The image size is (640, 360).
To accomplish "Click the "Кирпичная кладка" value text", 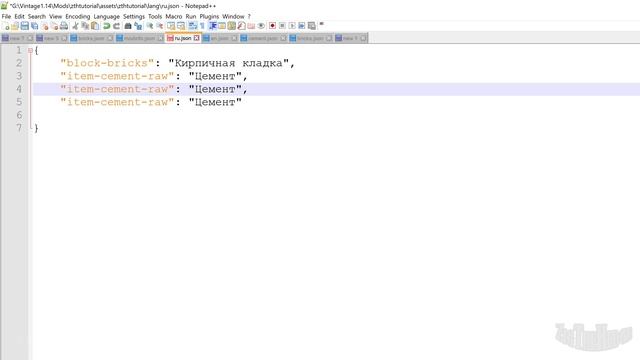I will 229,63.
